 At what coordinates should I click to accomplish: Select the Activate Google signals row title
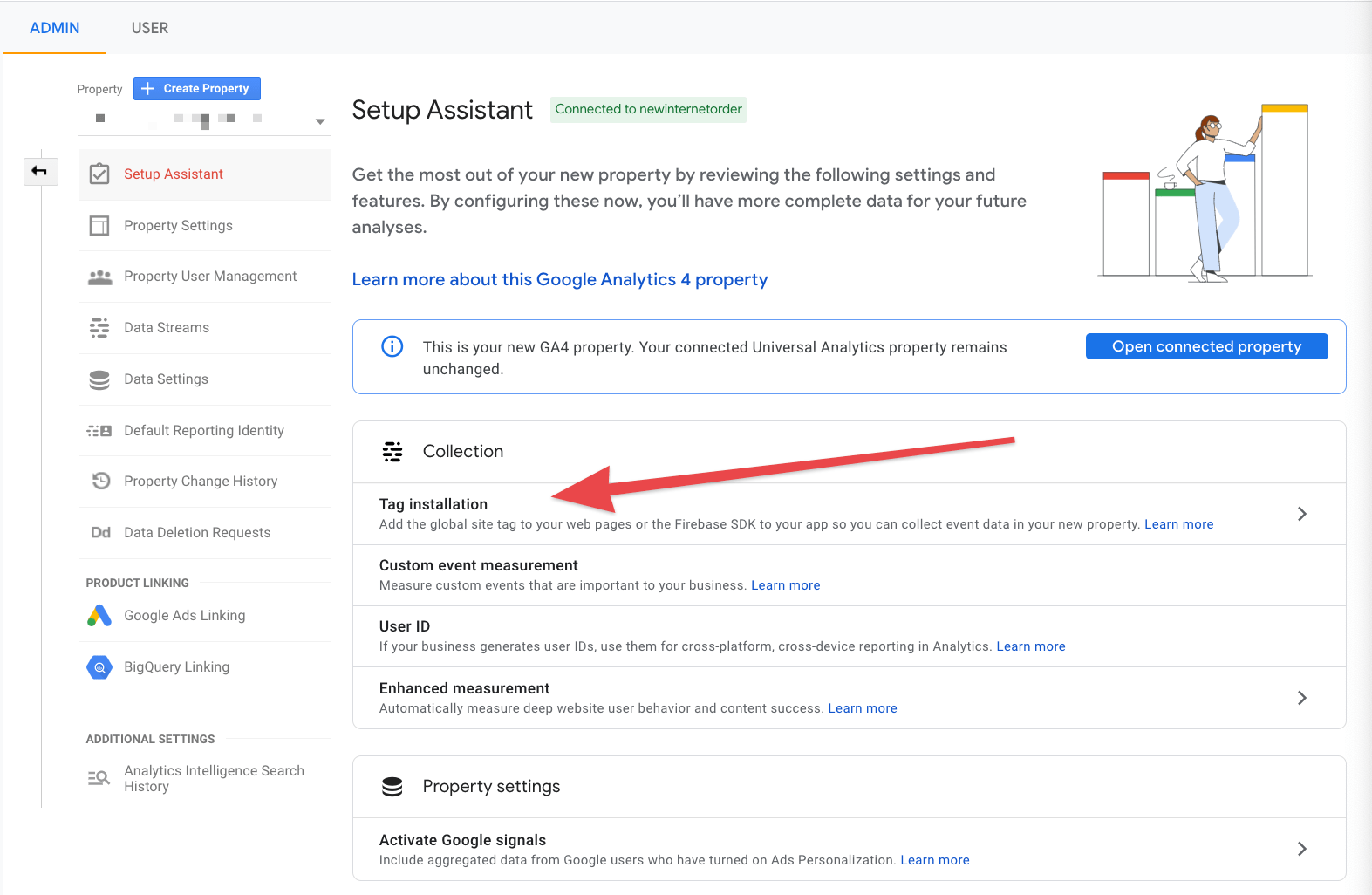[462, 840]
